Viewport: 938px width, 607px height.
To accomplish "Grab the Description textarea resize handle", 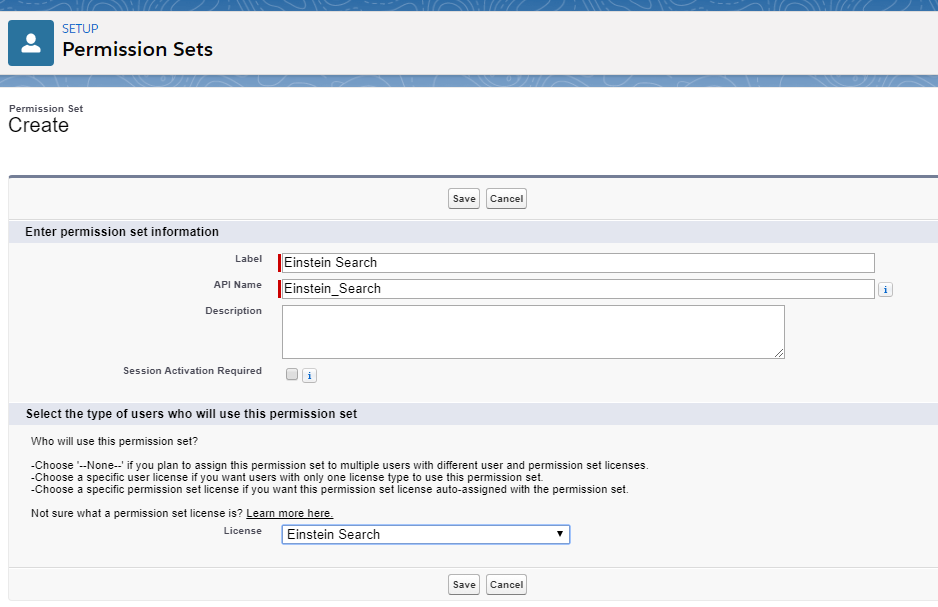I will pos(779,353).
